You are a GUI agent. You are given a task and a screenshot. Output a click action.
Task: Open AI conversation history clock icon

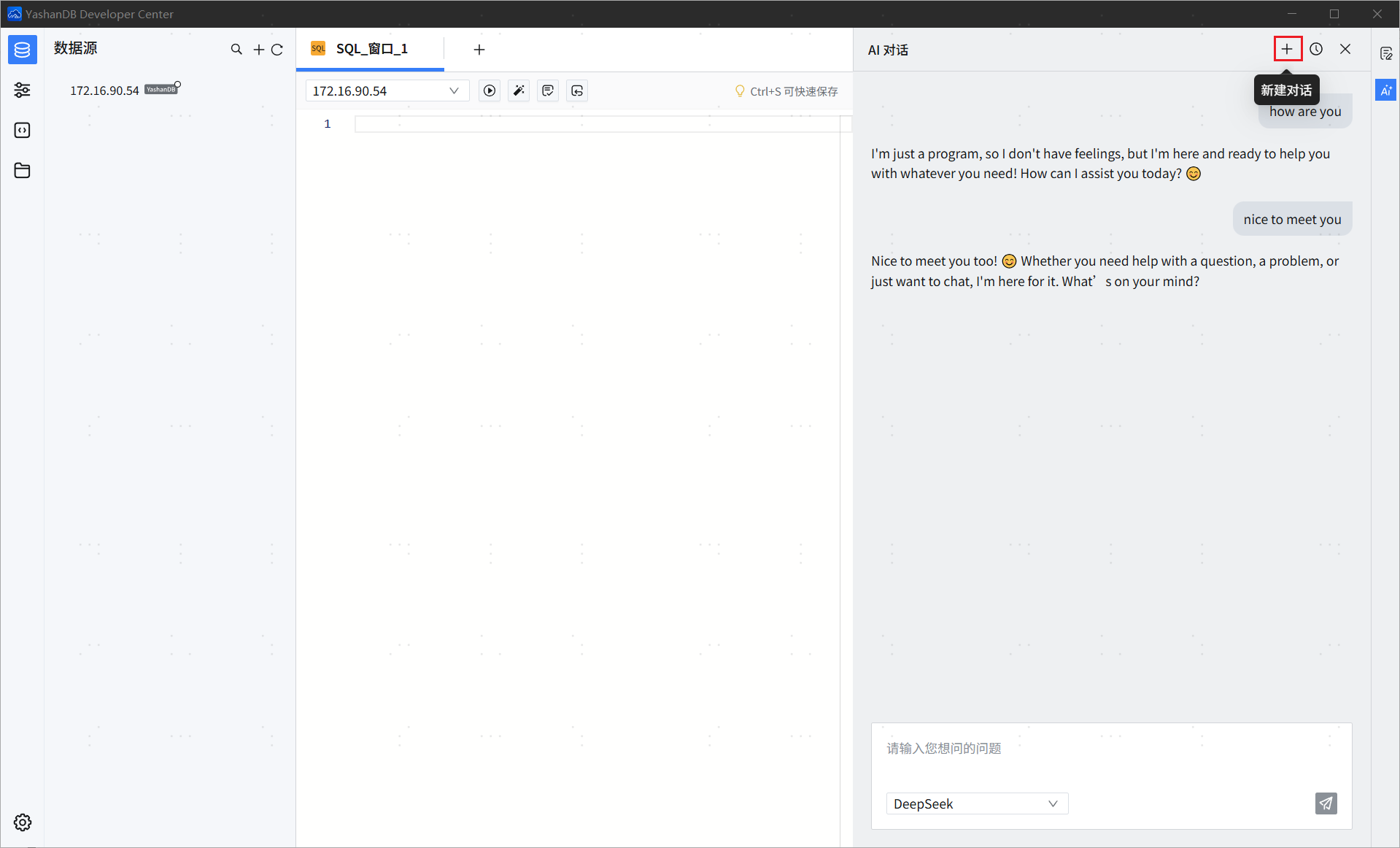pos(1316,49)
